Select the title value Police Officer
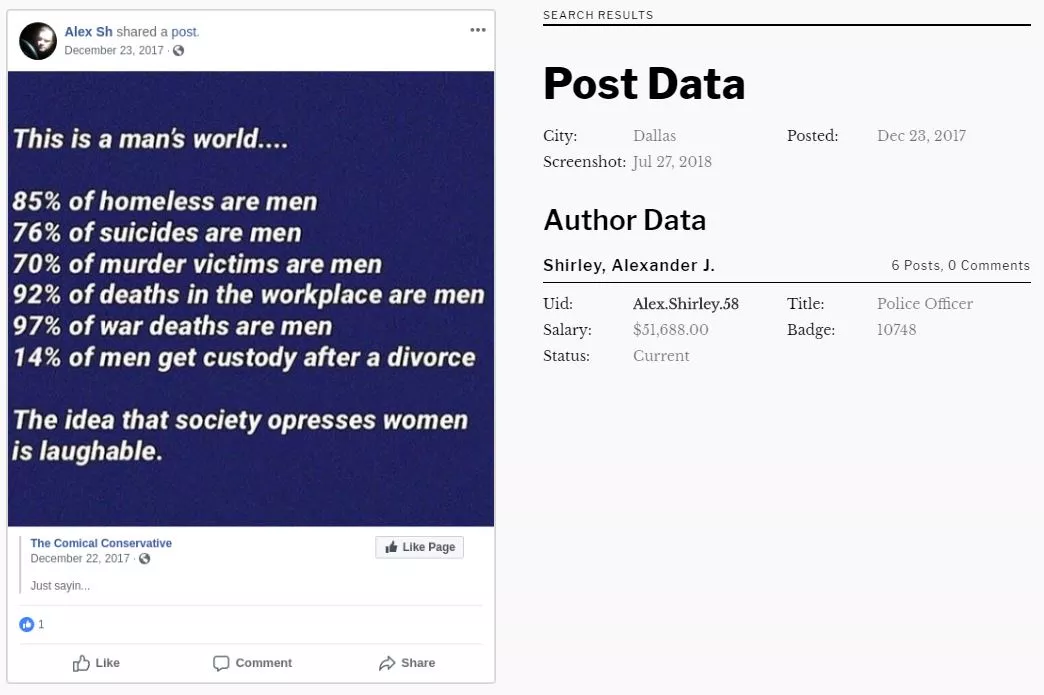 (x=925, y=304)
